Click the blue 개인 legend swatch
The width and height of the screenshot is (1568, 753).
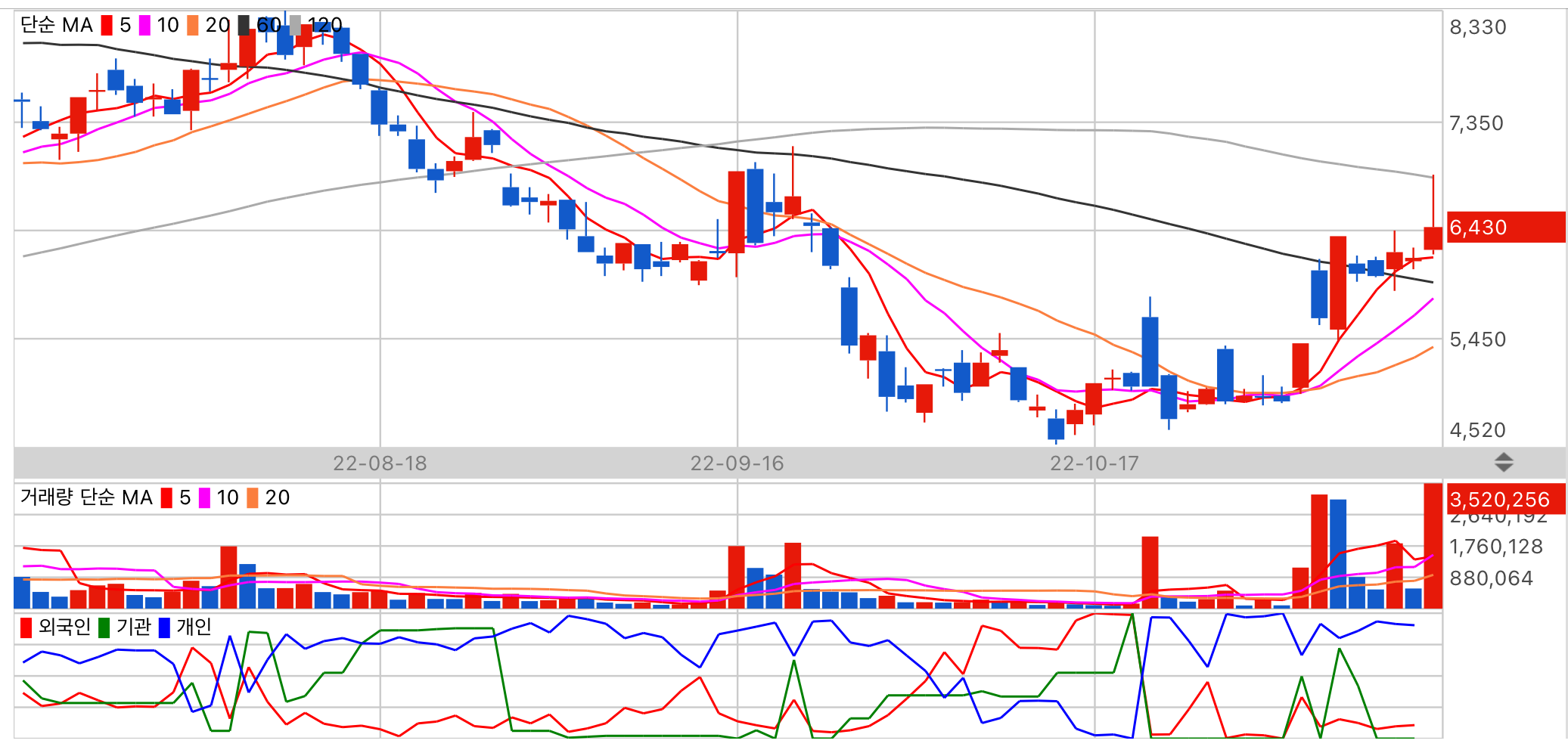point(164,627)
